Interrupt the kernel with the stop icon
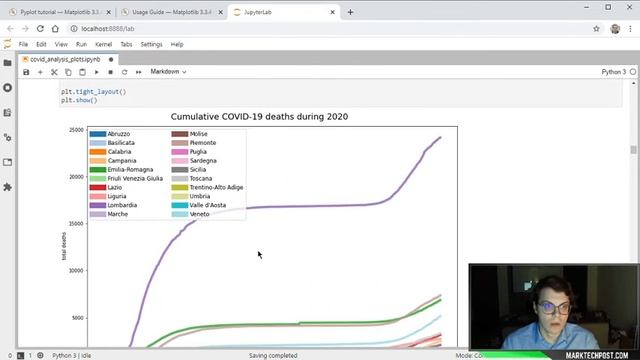 click(x=111, y=72)
